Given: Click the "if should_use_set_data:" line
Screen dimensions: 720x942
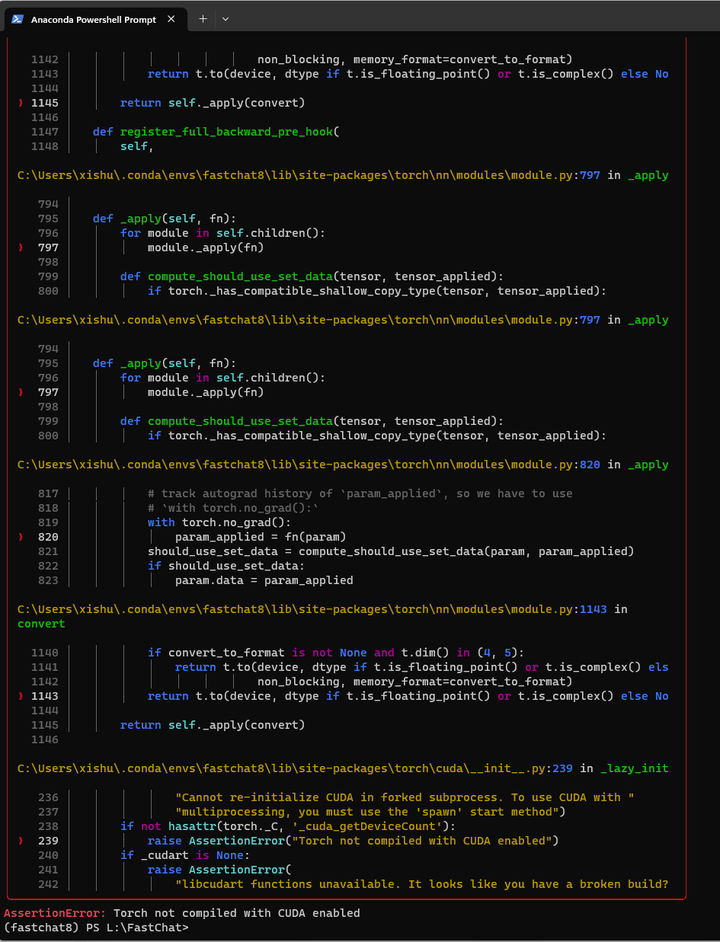Looking at the screenshot, I should coord(227,566).
